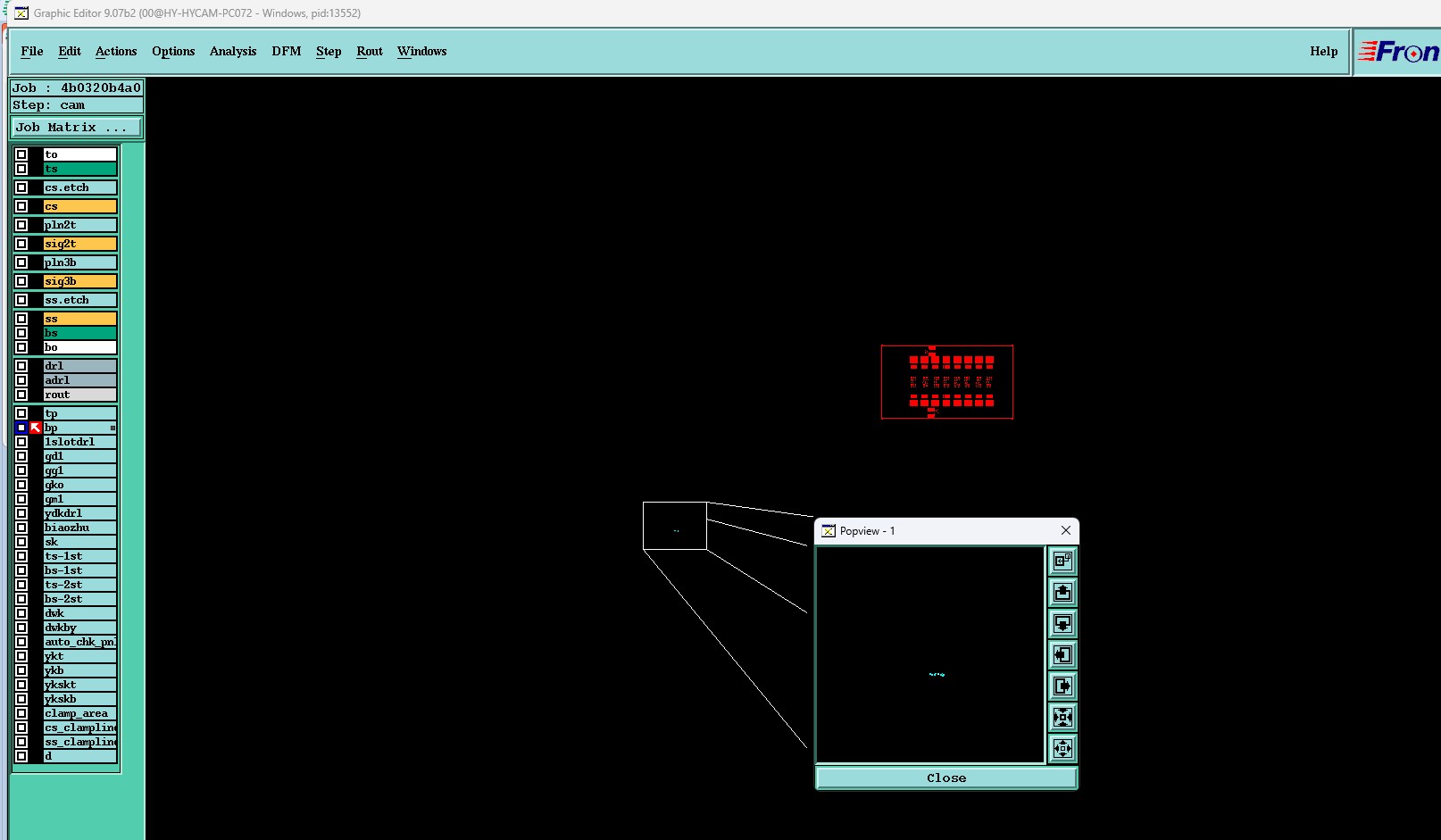The width and height of the screenshot is (1441, 840).
Task: Select the ykskt layer name
Action: (x=80, y=685)
